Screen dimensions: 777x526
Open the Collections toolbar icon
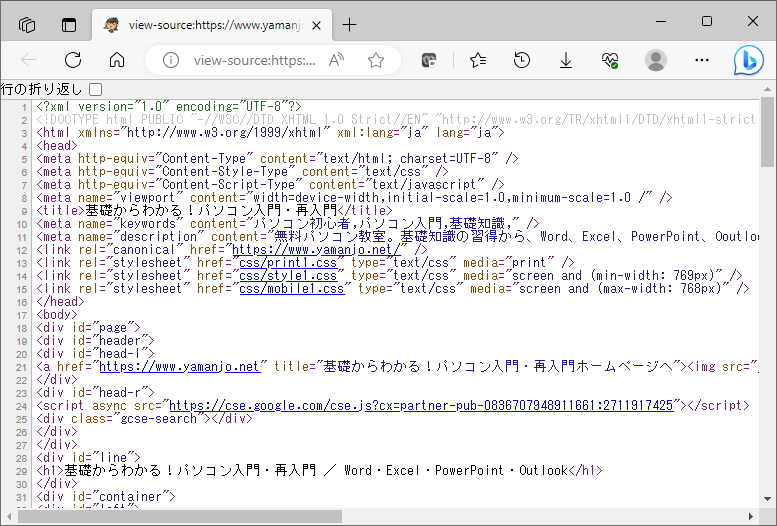click(x=429, y=60)
